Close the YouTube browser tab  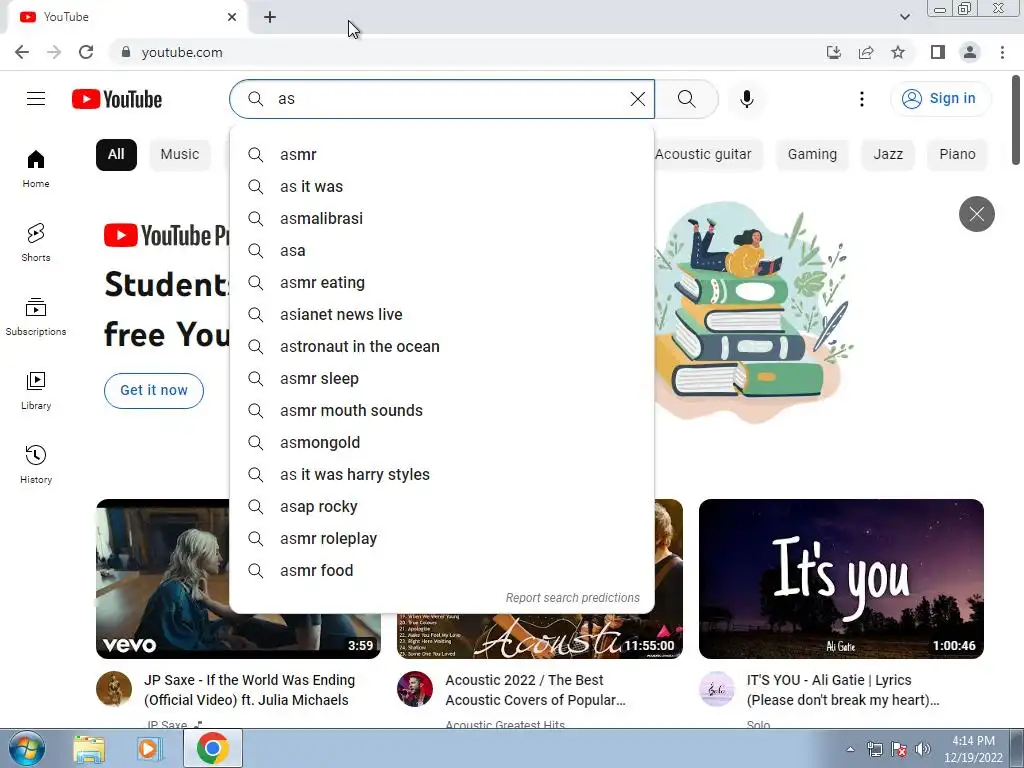(232, 17)
